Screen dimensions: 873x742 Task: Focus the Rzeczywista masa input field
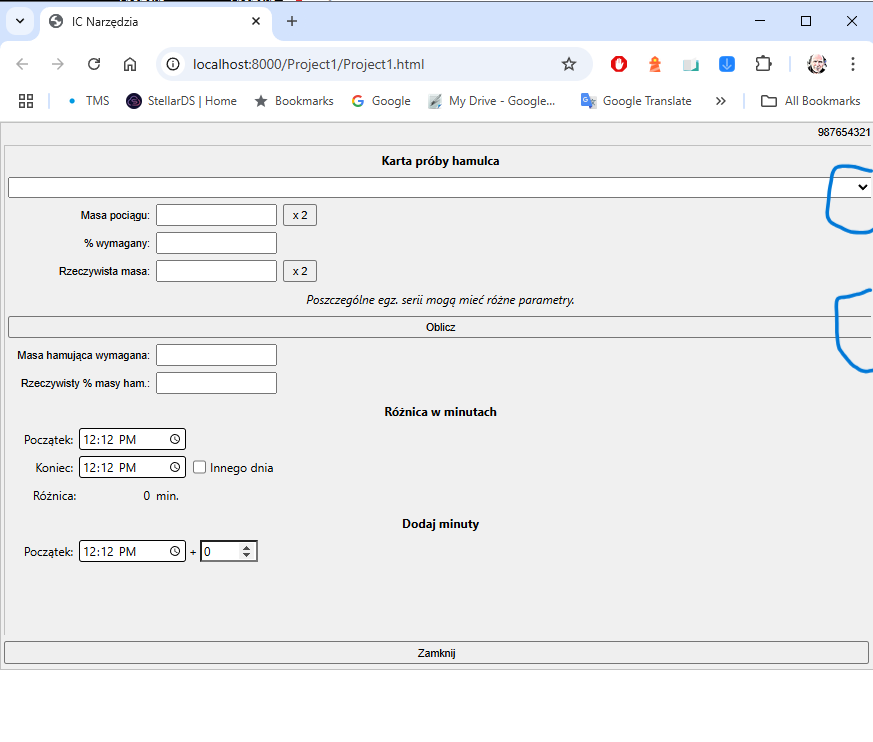[x=216, y=271]
